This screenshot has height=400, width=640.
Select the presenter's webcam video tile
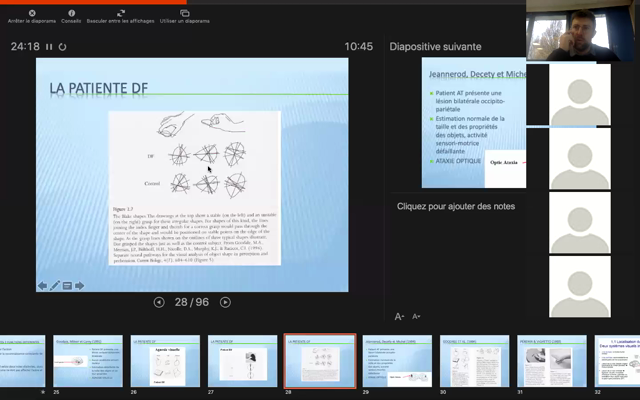[x=582, y=31]
